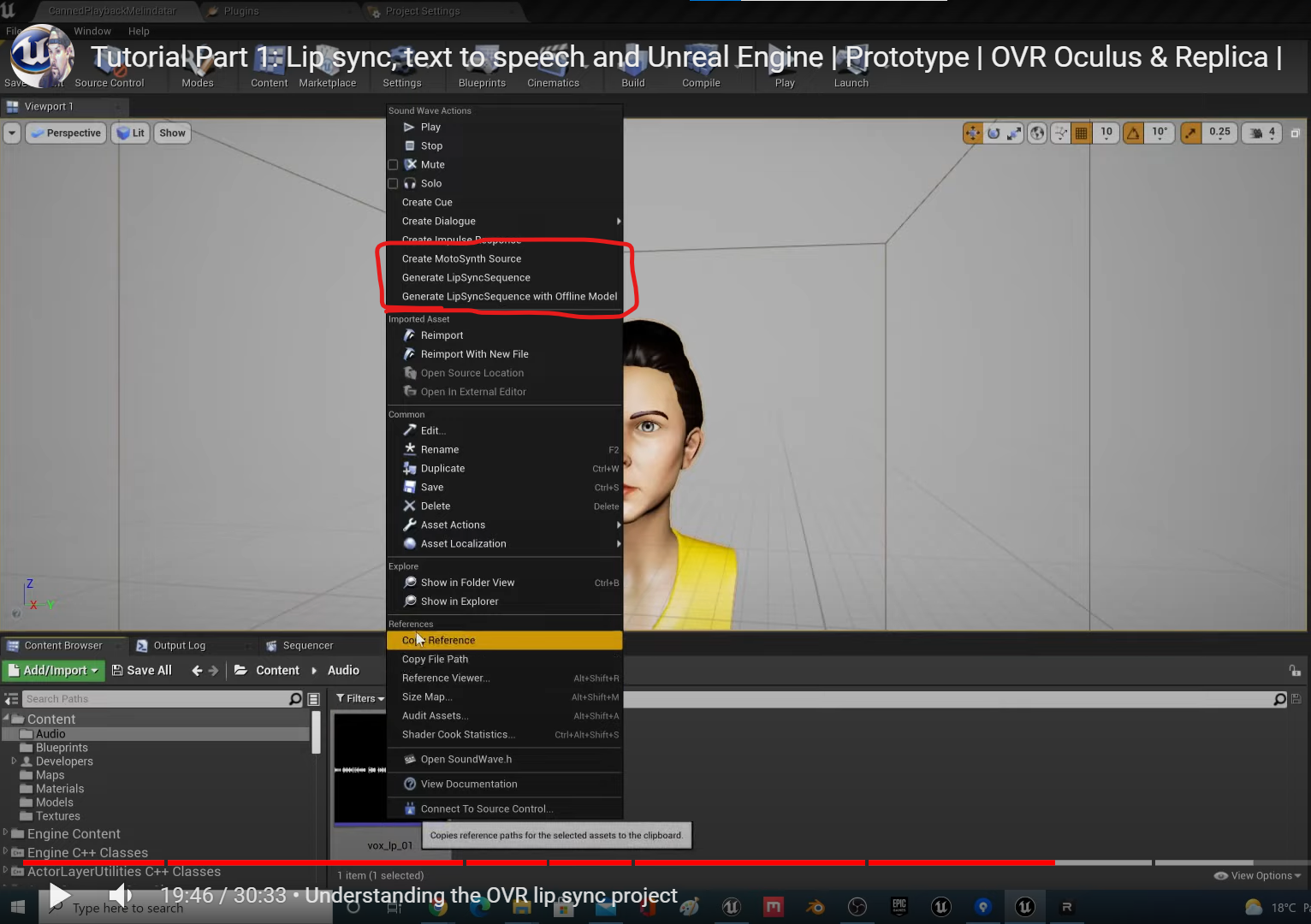Choose Generate LipSyncSequence with Offline Model
The width and height of the screenshot is (1311, 924).
505,296
